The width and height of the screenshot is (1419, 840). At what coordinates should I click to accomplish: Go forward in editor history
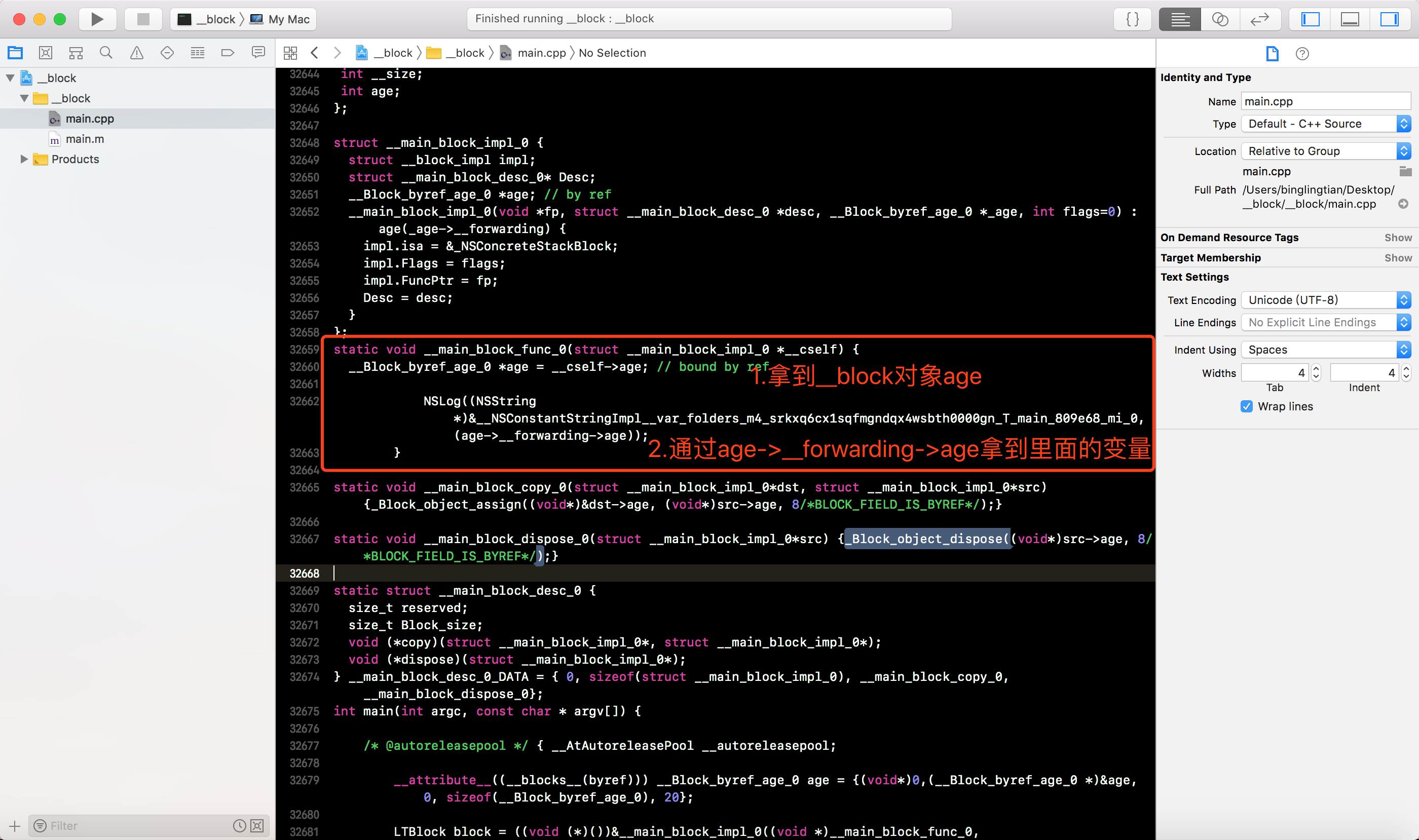pos(338,53)
